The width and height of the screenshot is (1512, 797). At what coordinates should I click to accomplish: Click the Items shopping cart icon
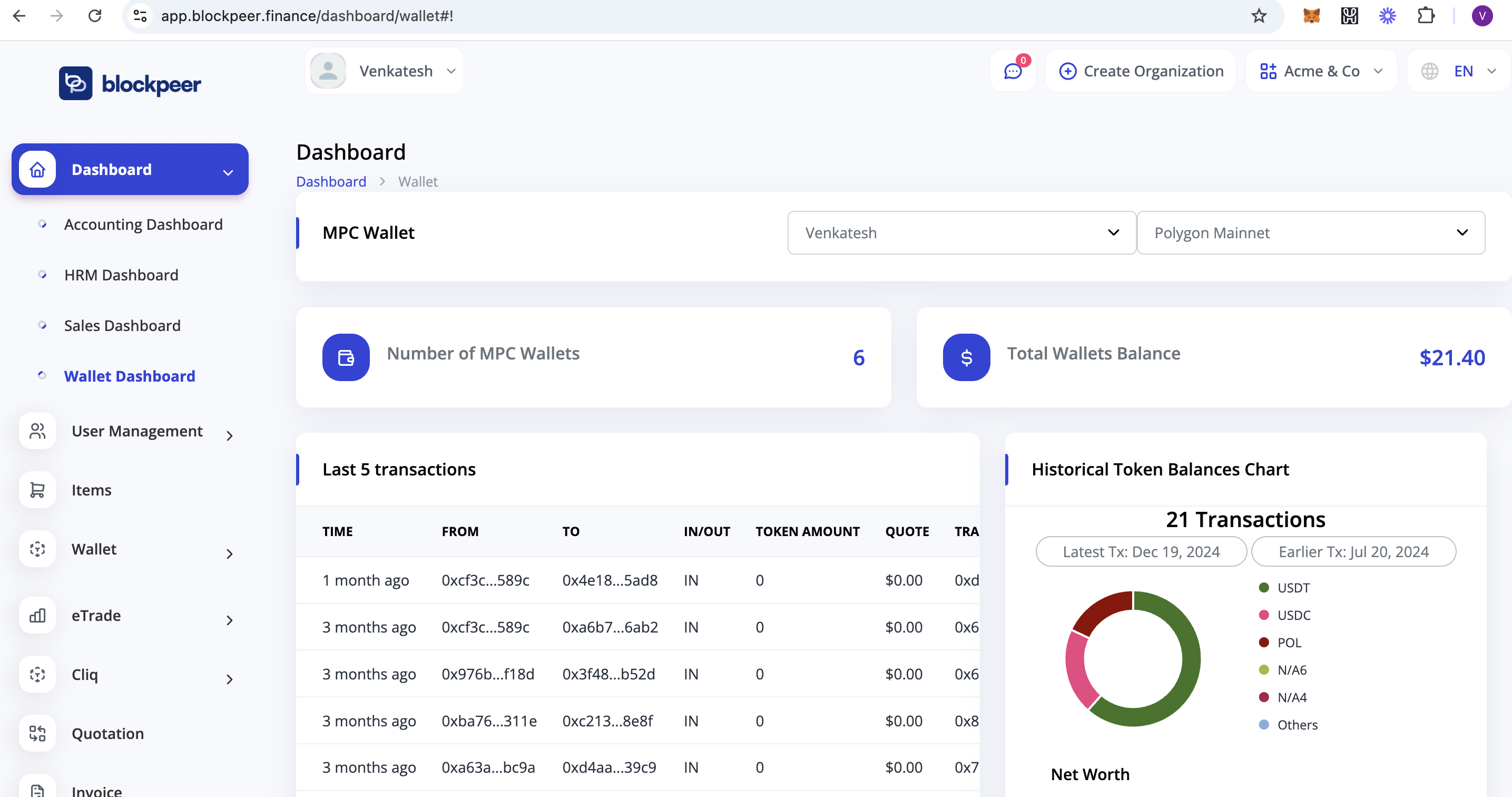37,489
